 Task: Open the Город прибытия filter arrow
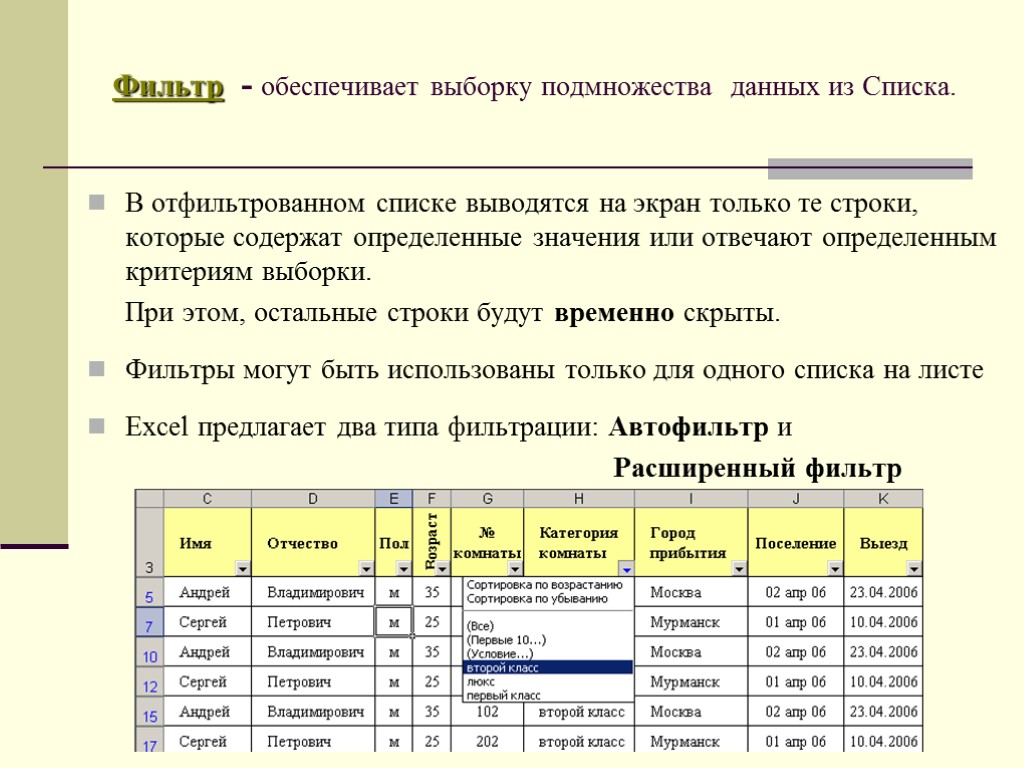[739, 568]
